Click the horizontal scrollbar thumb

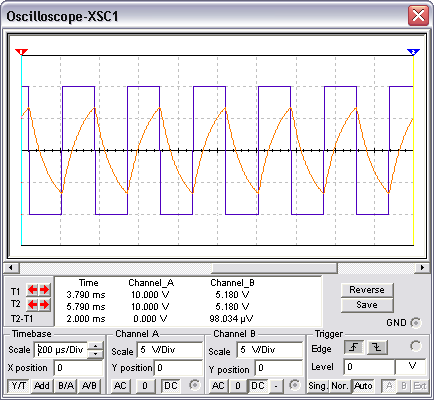[x=274, y=268]
